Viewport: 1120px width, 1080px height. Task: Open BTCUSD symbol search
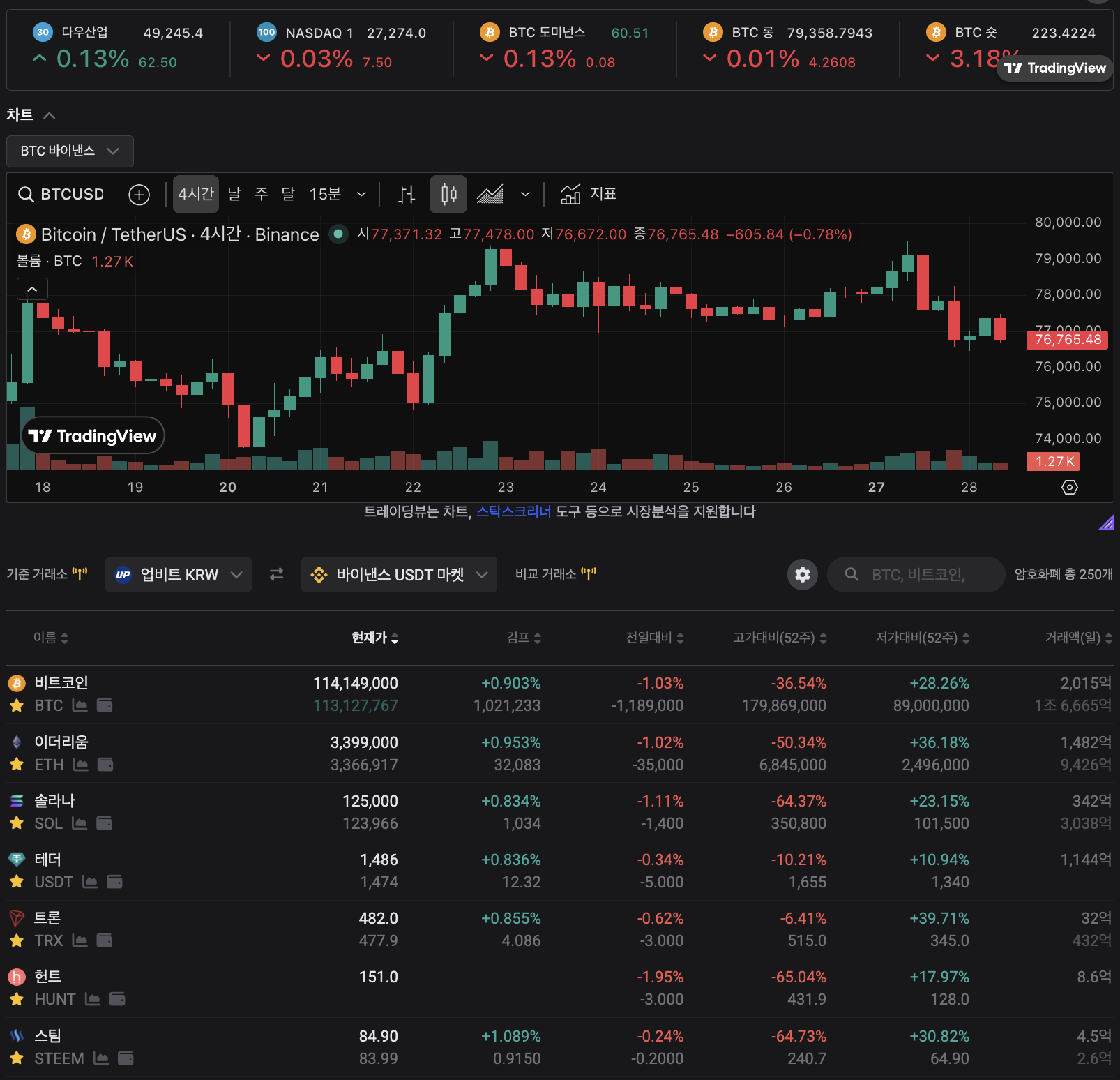click(61, 194)
